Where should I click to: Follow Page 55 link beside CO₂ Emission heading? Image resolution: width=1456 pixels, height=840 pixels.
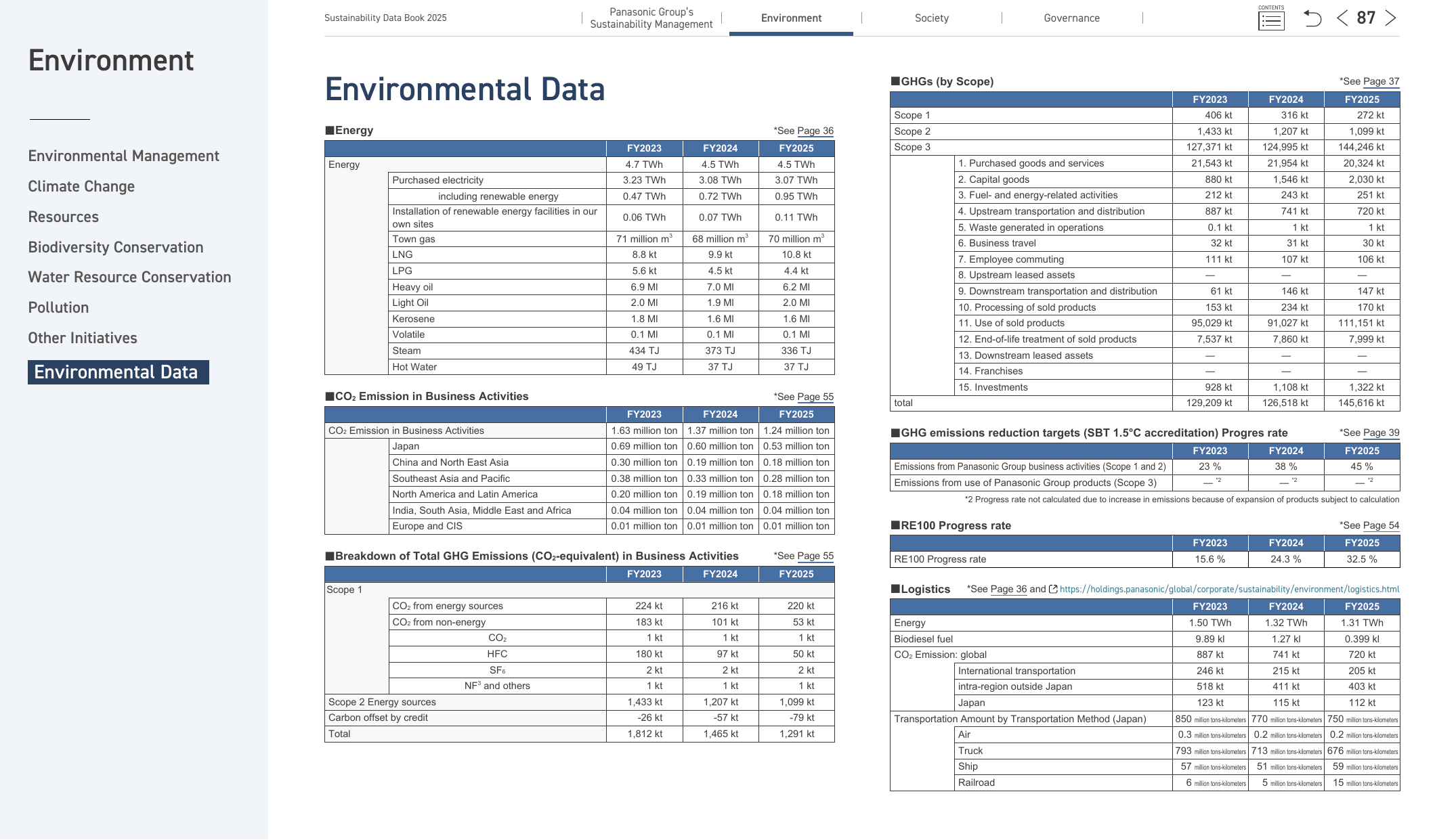point(815,397)
